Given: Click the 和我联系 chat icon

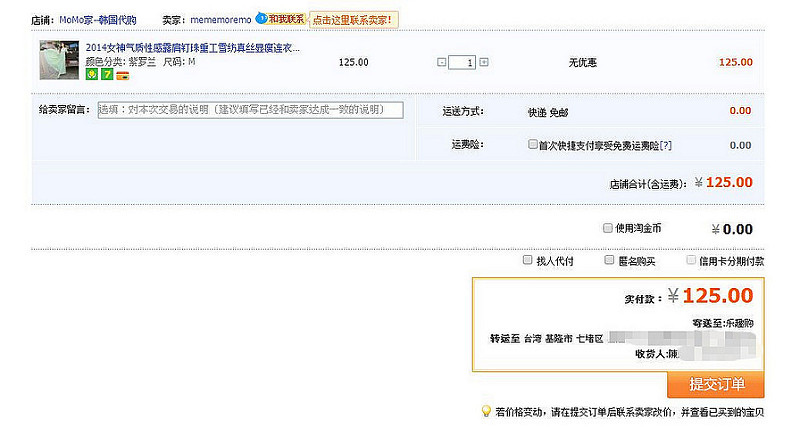Looking at the screenshot, I should pyautogui.click(x=281, y=19).
